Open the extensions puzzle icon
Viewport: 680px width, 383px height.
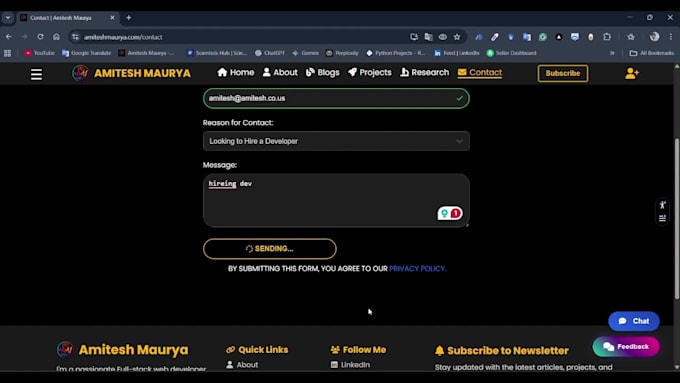point(607,37)
